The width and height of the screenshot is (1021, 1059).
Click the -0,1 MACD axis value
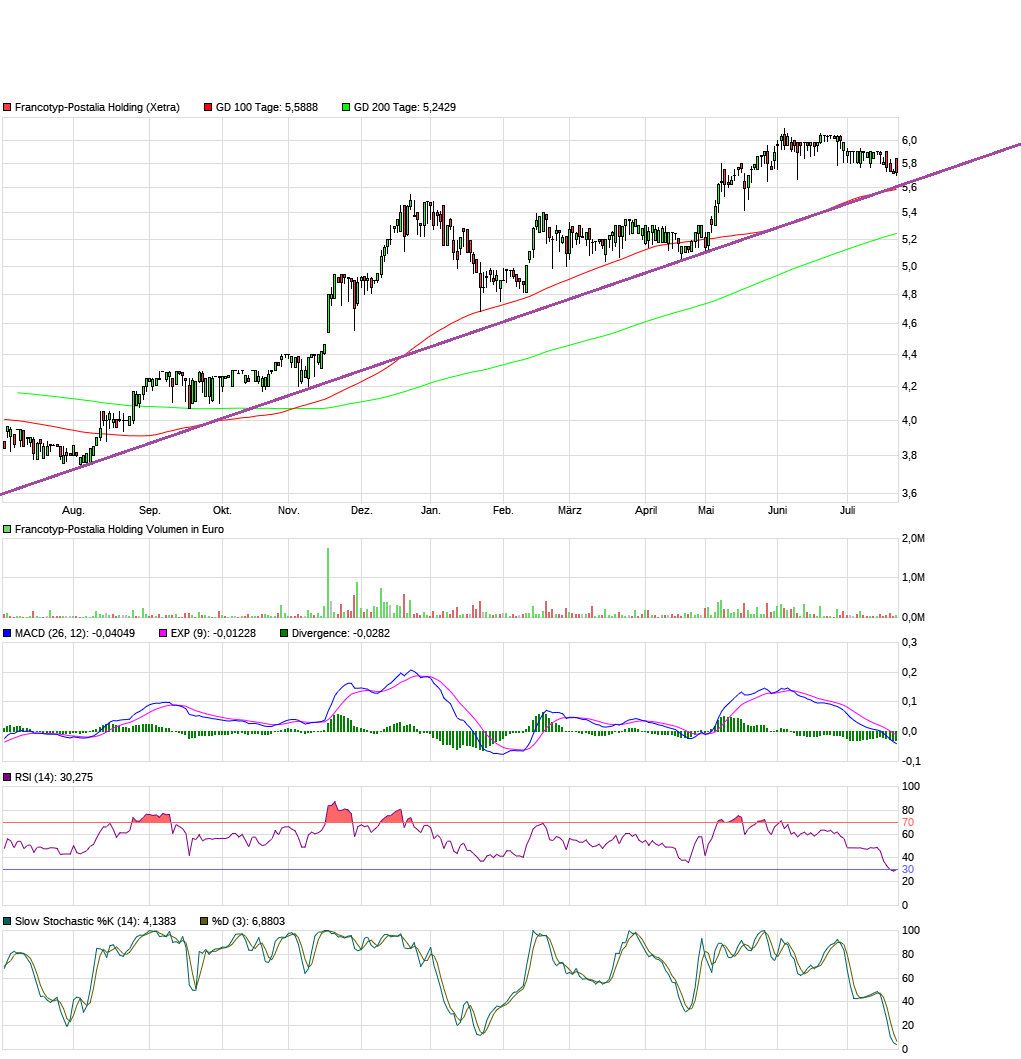point(911,761)
